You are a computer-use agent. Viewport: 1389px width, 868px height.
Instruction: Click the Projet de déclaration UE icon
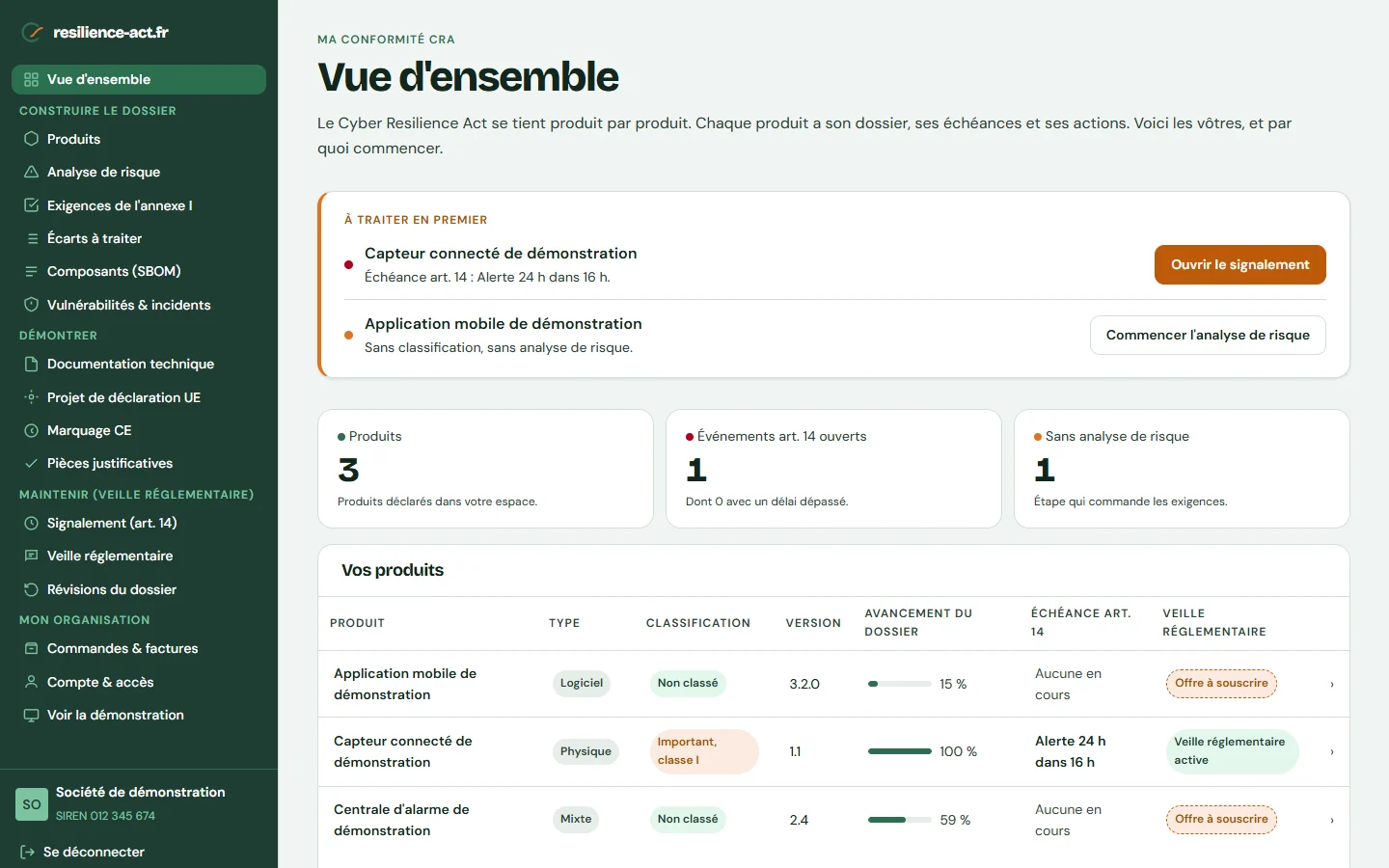(31, 397)
